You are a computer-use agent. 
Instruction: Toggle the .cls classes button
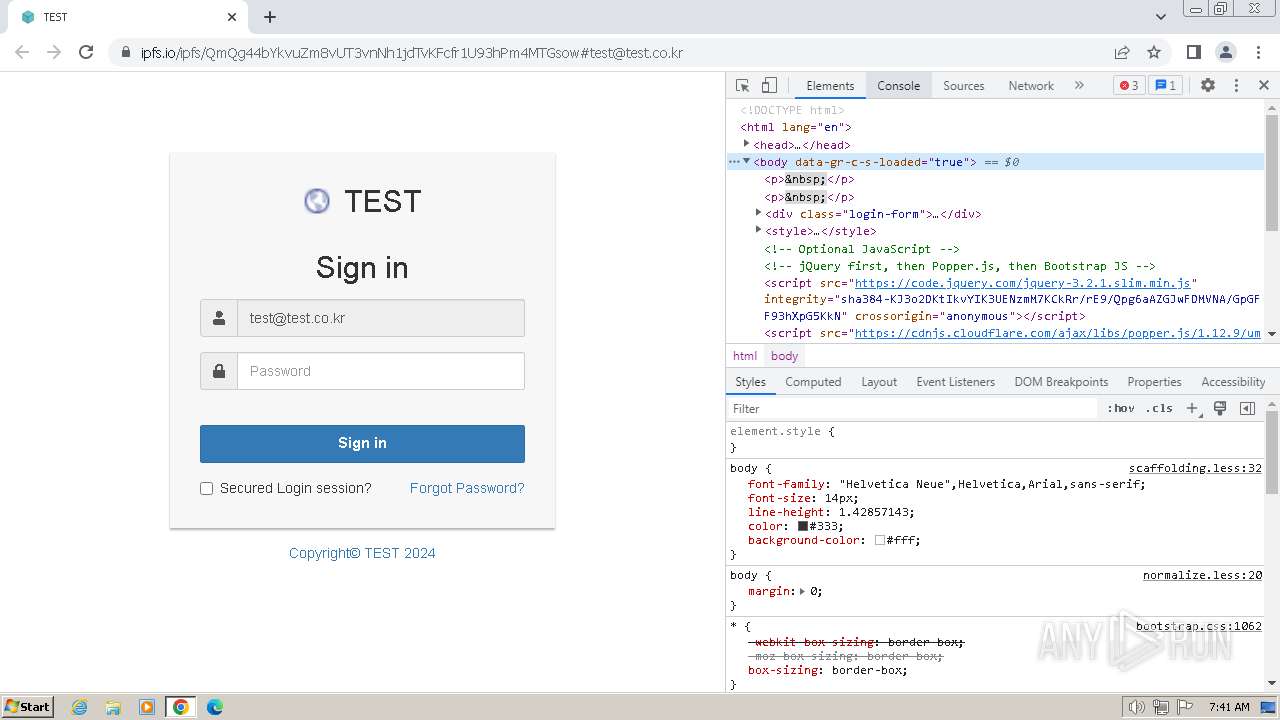point(1159,408)
